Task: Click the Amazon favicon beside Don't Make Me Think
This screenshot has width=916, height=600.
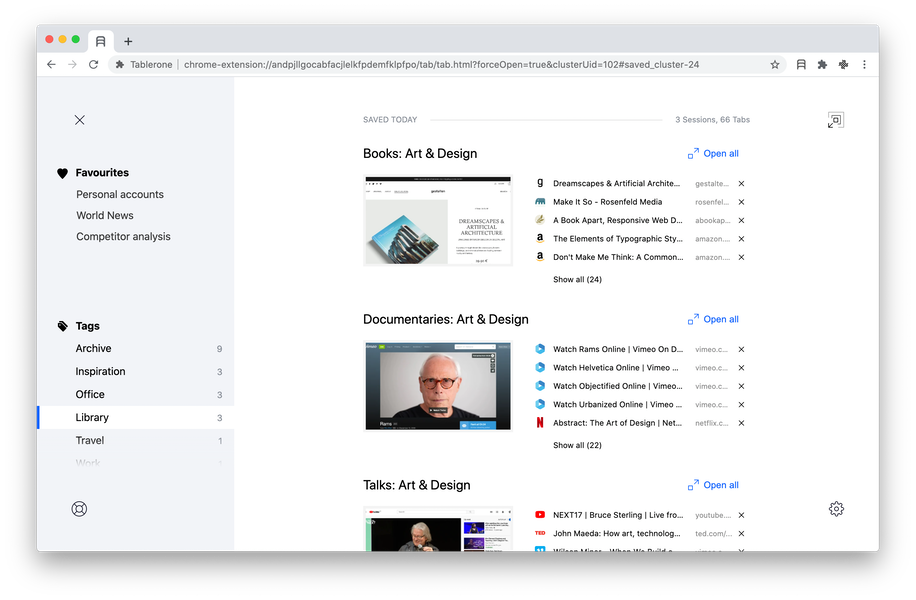Action: pos(539,257)
